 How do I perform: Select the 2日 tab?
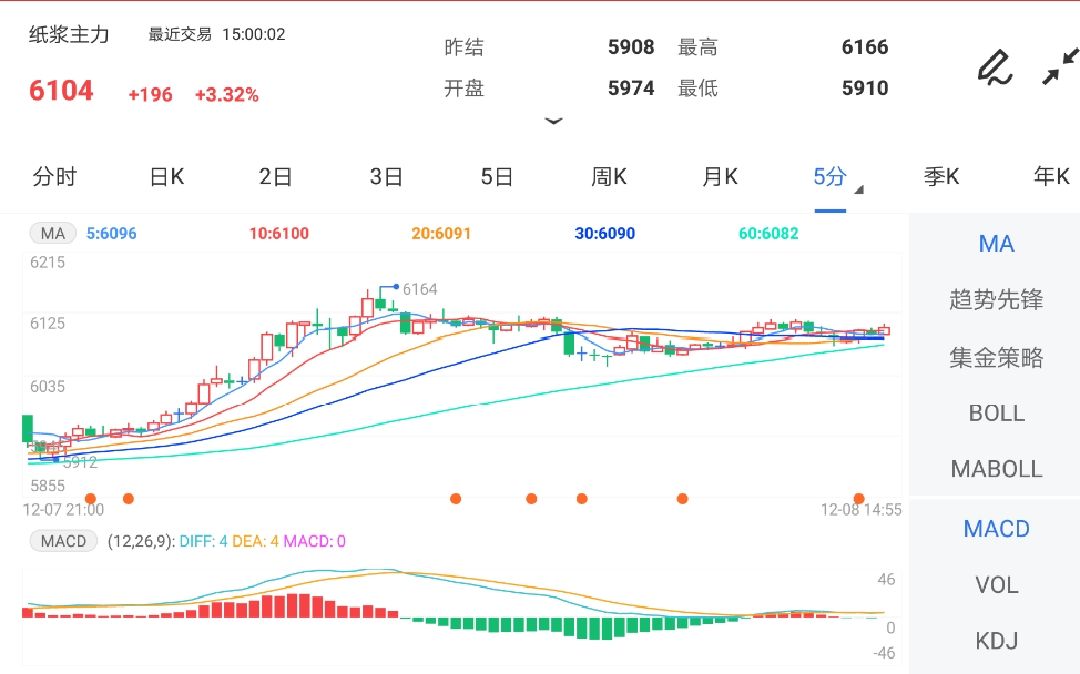(x=276, y=177)
